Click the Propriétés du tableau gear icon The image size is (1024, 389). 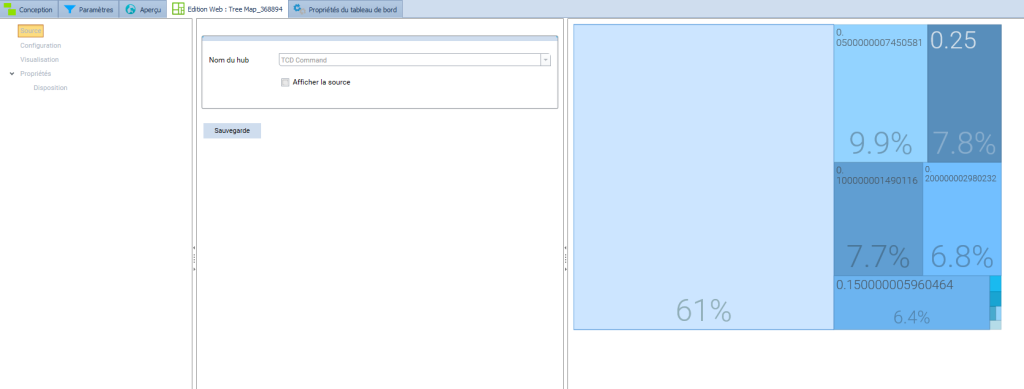pyautogui.click(x=299, y=9)
